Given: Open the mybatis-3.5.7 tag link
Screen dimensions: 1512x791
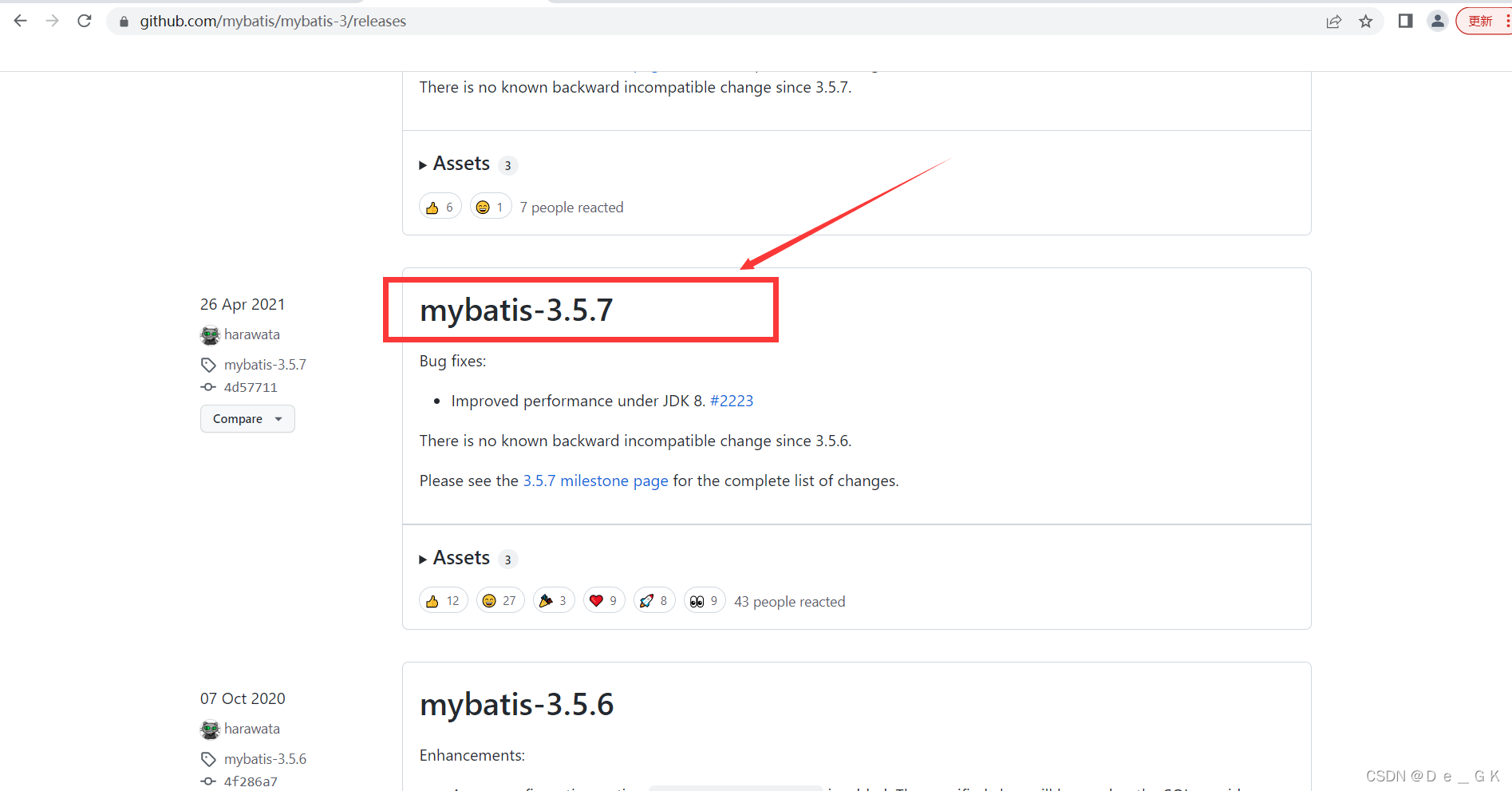Looking at the screenshot, I should pos(265,365).
